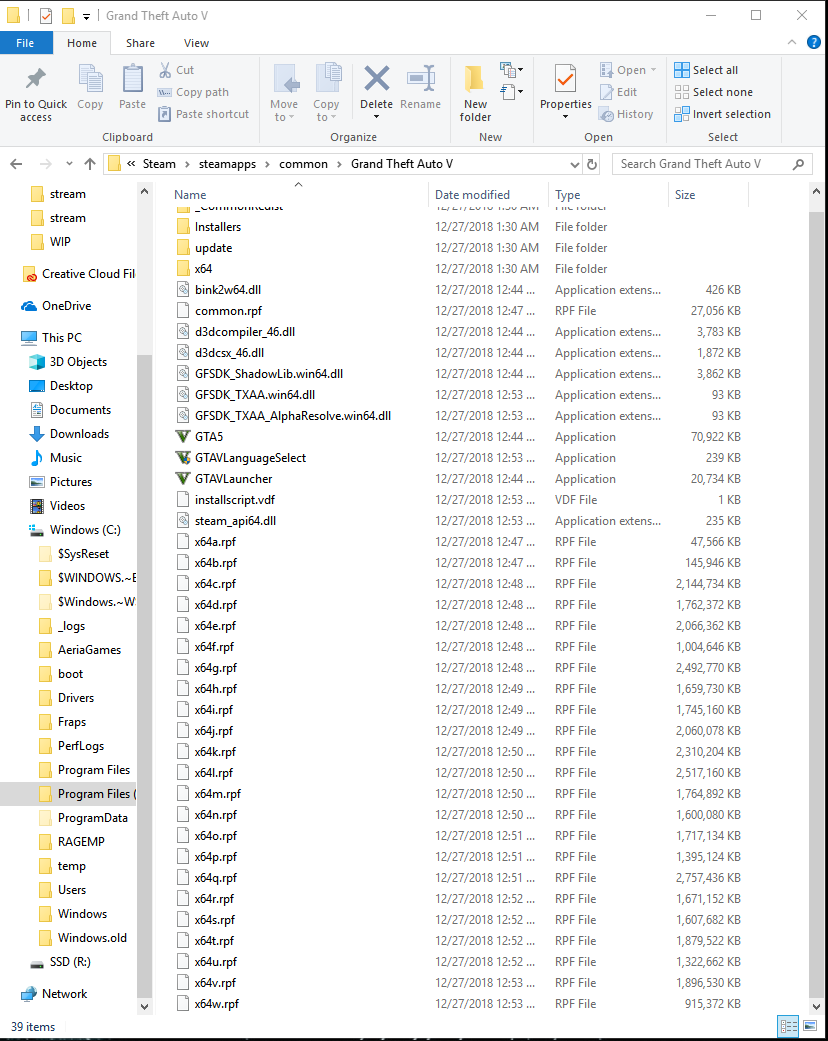Switch to Large icons view button

coord(810,1026)
